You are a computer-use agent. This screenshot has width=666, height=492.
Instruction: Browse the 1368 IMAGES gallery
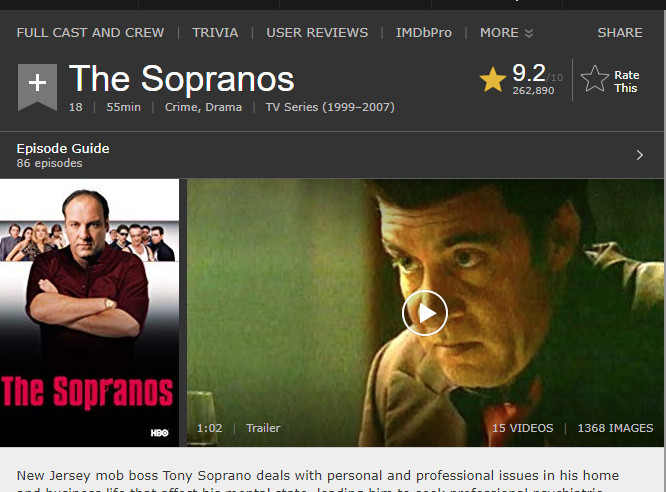click(615, 428)
